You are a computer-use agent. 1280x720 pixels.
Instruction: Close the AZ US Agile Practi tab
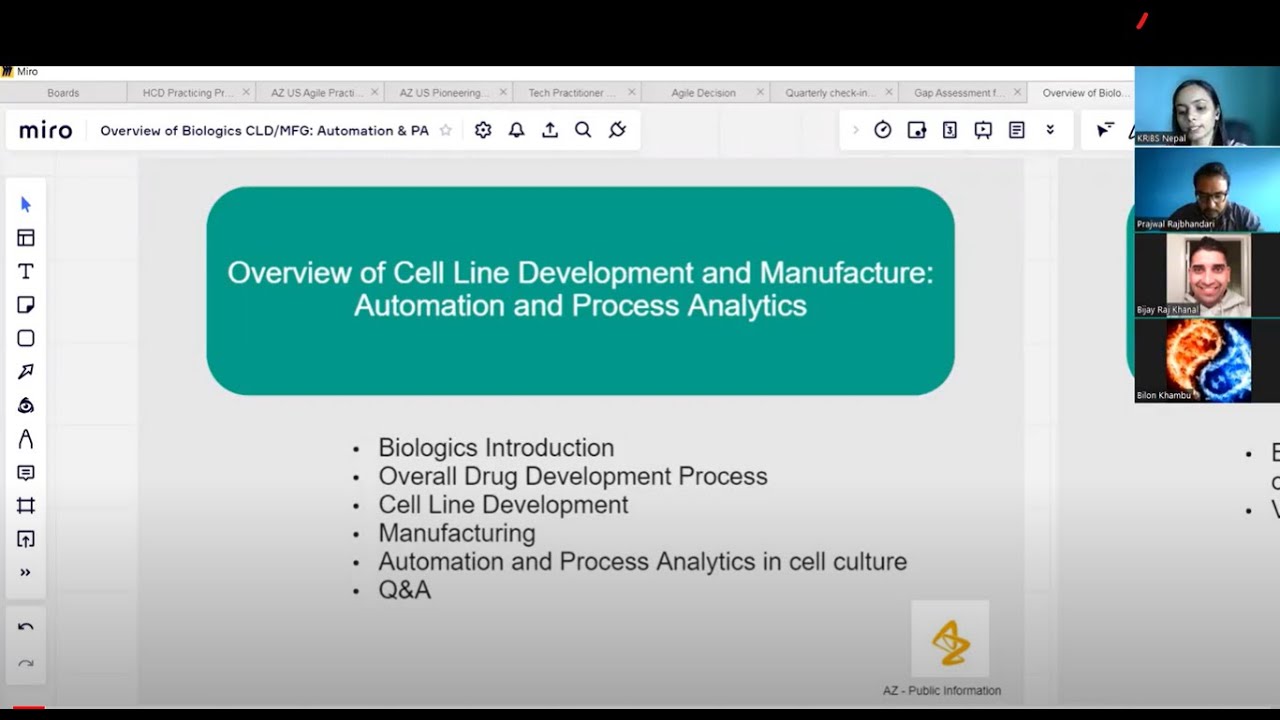pos(375,93)
